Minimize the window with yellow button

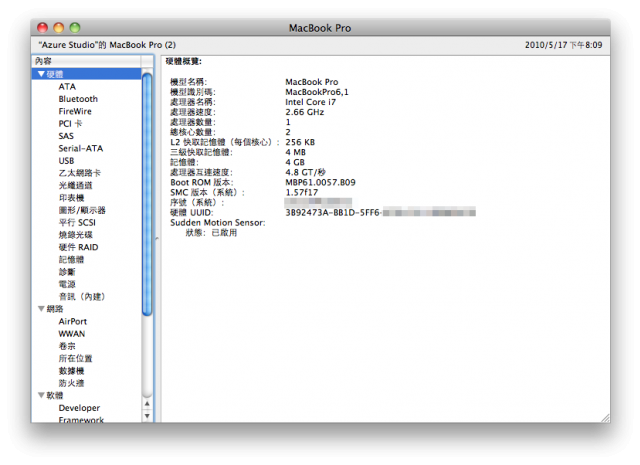(x=59, y=27)
